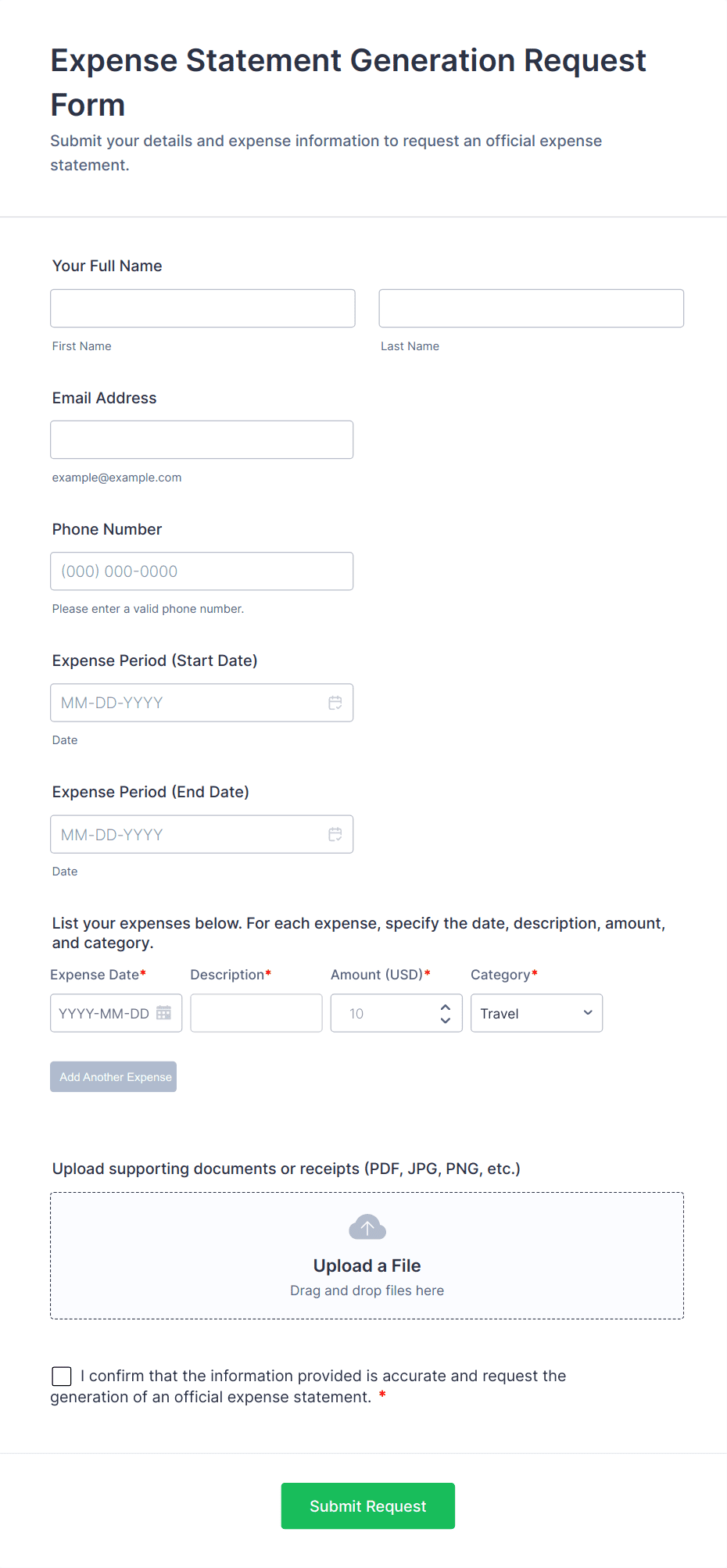Image resolution: width=727 pixels, height=1568 pixels.
Task: Focus the Phone Number input
Action: [x=202, y=571]
